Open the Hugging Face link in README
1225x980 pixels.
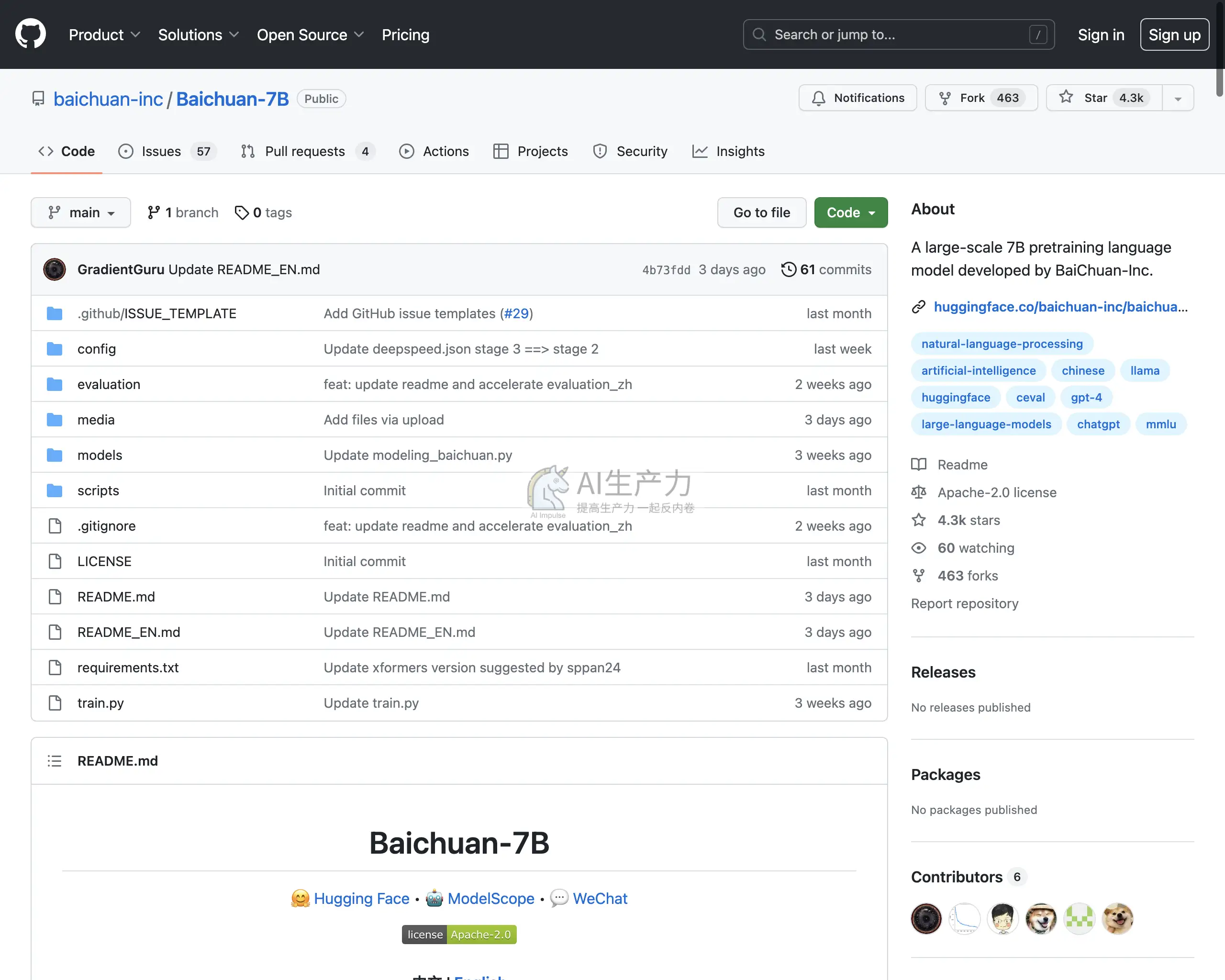click(x=361, y=898)
